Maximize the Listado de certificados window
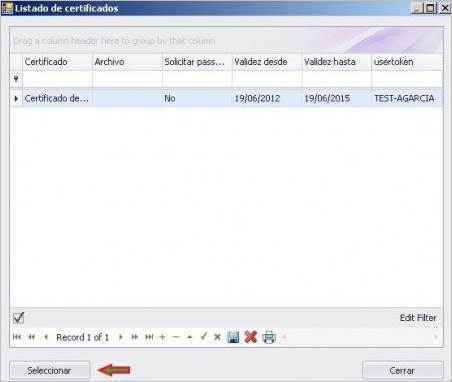 [x=430, y=8]
